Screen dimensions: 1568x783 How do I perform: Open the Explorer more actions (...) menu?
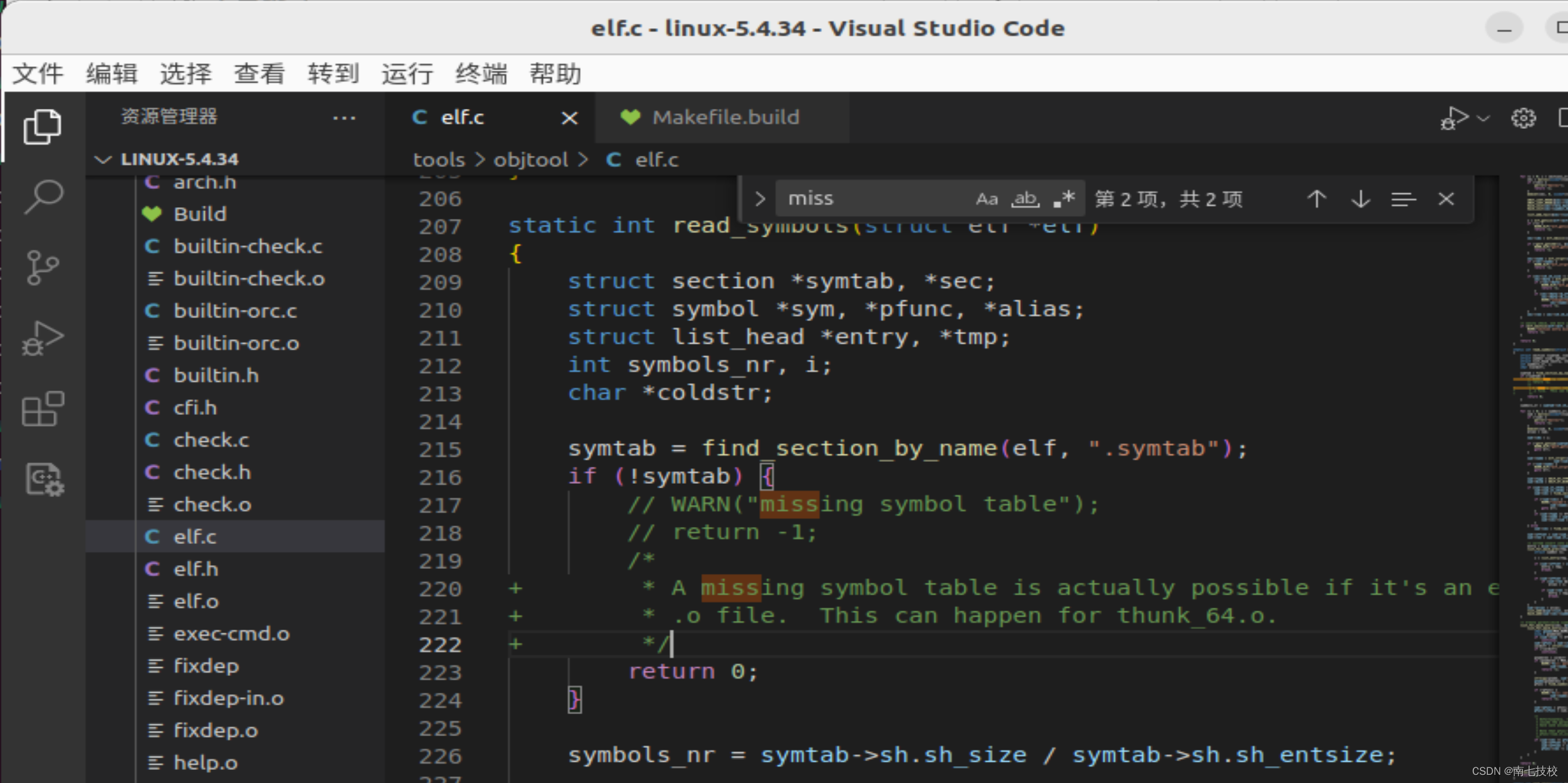(x=346, y=118)
